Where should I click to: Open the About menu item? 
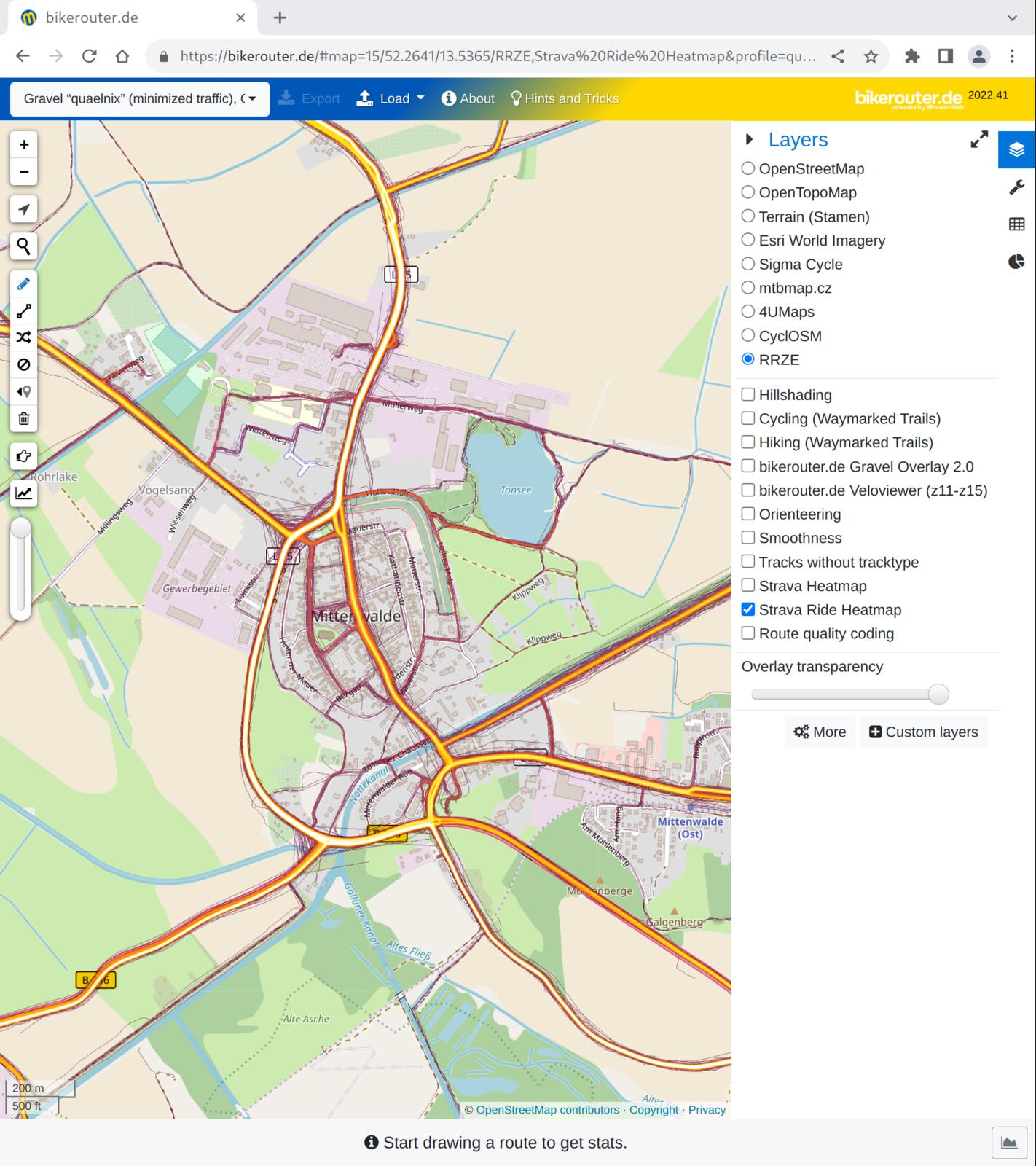coord(468,98)
